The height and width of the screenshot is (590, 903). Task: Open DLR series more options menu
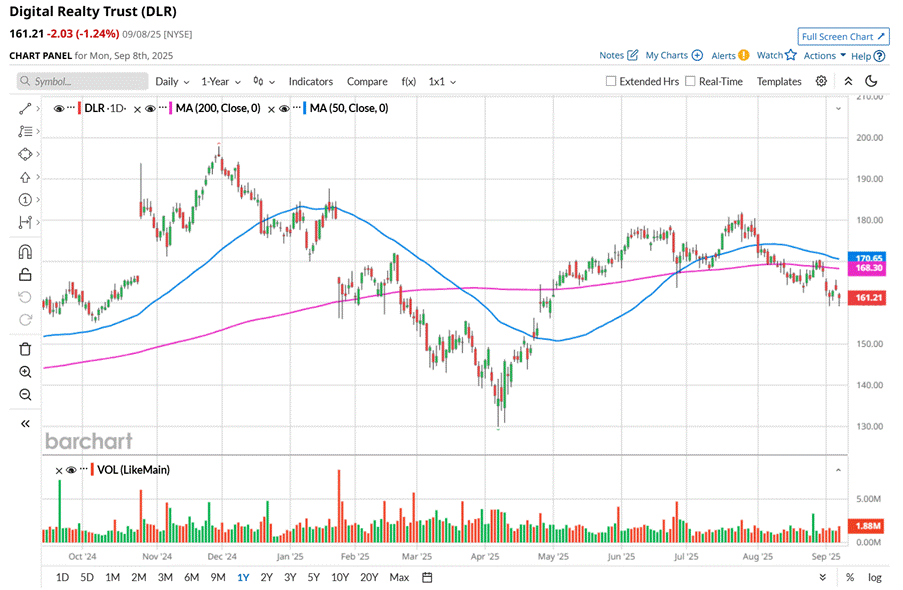[71, 108]
